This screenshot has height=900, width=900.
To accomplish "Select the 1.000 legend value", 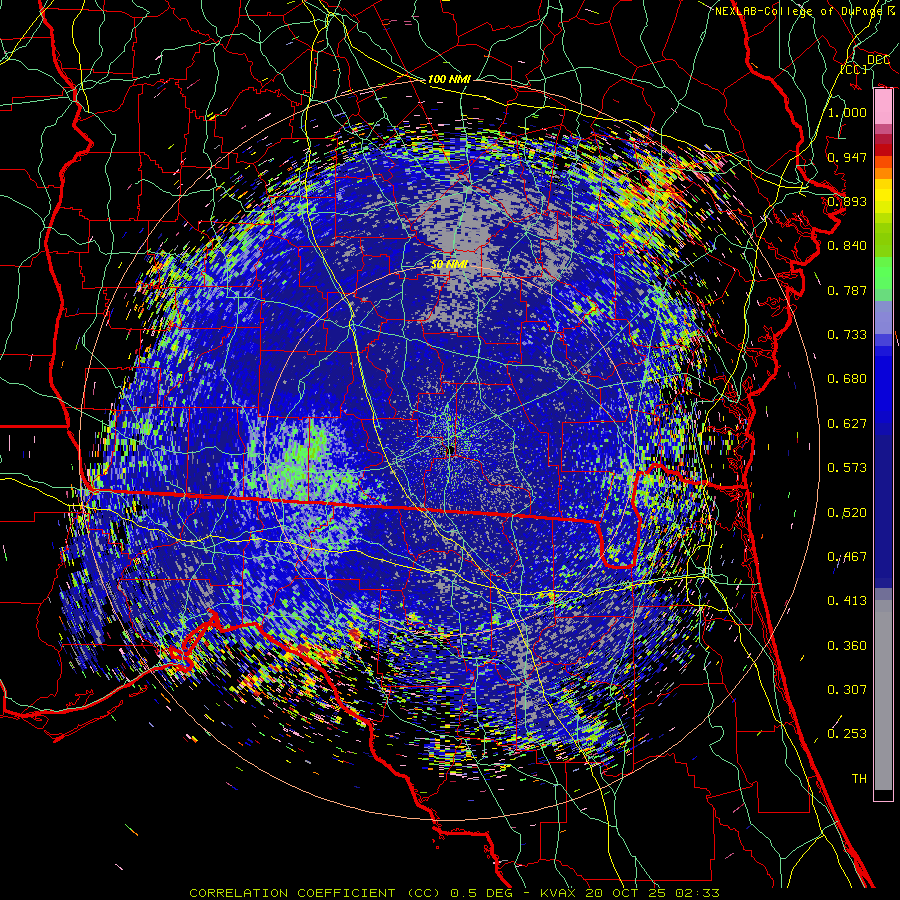I will pyautogui.click(x=847, y=112).
